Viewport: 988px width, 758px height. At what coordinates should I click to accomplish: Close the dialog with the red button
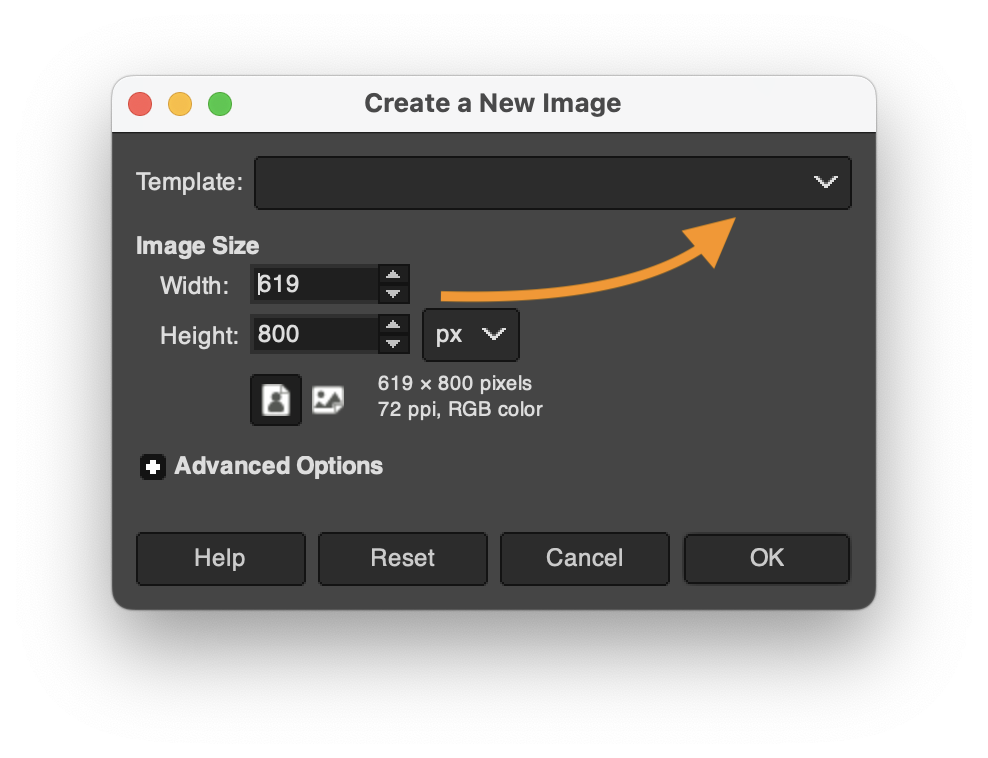(140, 104)
